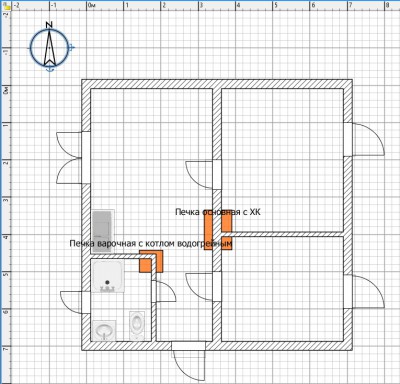The image size is (400, 384).
Task: Click the compass resize handle on right
Action: (x=71, y=48)
